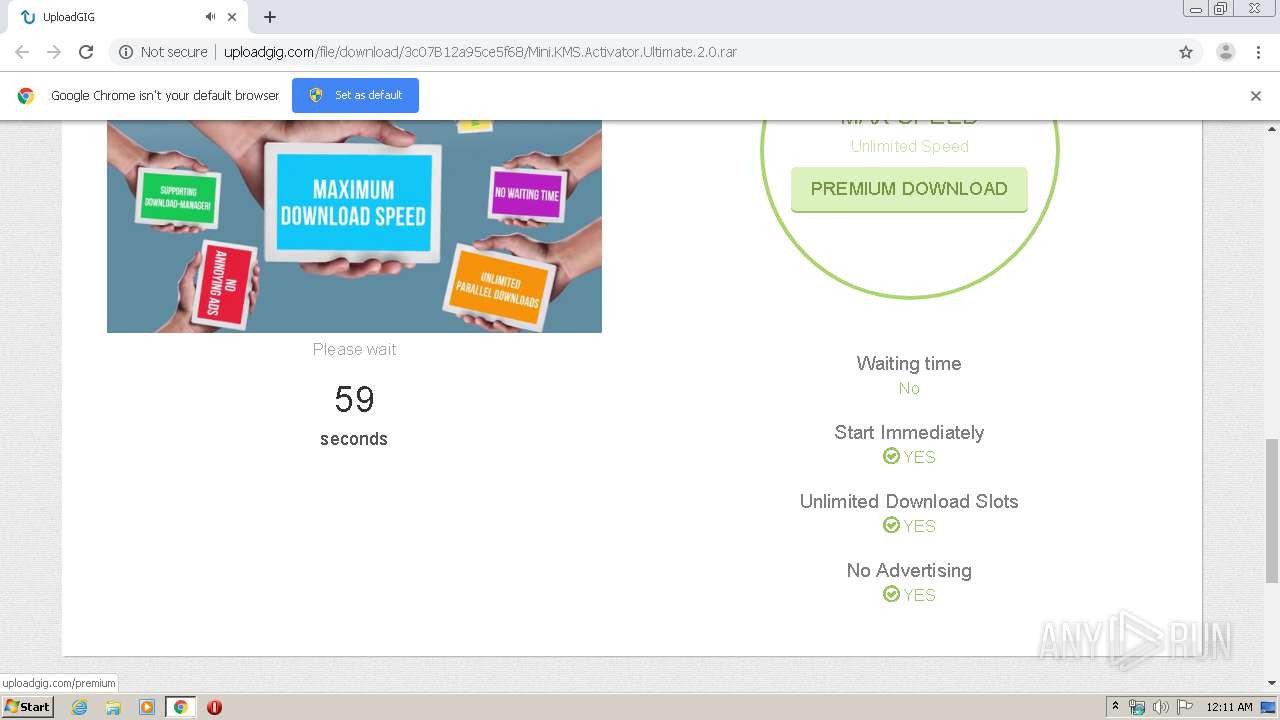Viewport: 1280px width, 720px height.
Task: Click the scrollbar down arrow
Action: [x=1272, y=683]
